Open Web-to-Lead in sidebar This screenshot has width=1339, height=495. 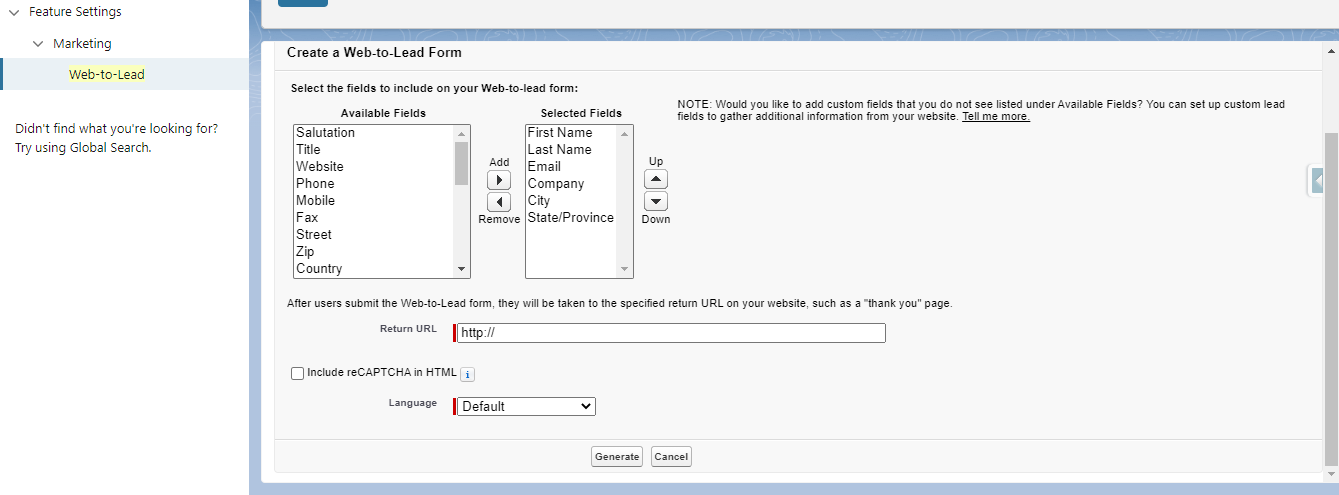point(107,75)
